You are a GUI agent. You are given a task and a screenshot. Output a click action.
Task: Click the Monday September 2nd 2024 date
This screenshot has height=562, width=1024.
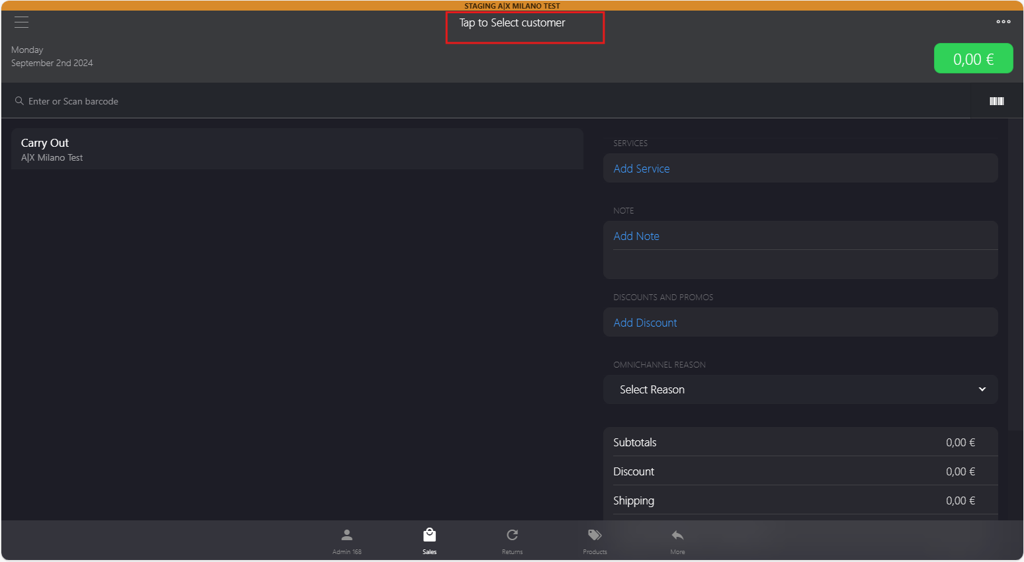click(x=52, y=56)
